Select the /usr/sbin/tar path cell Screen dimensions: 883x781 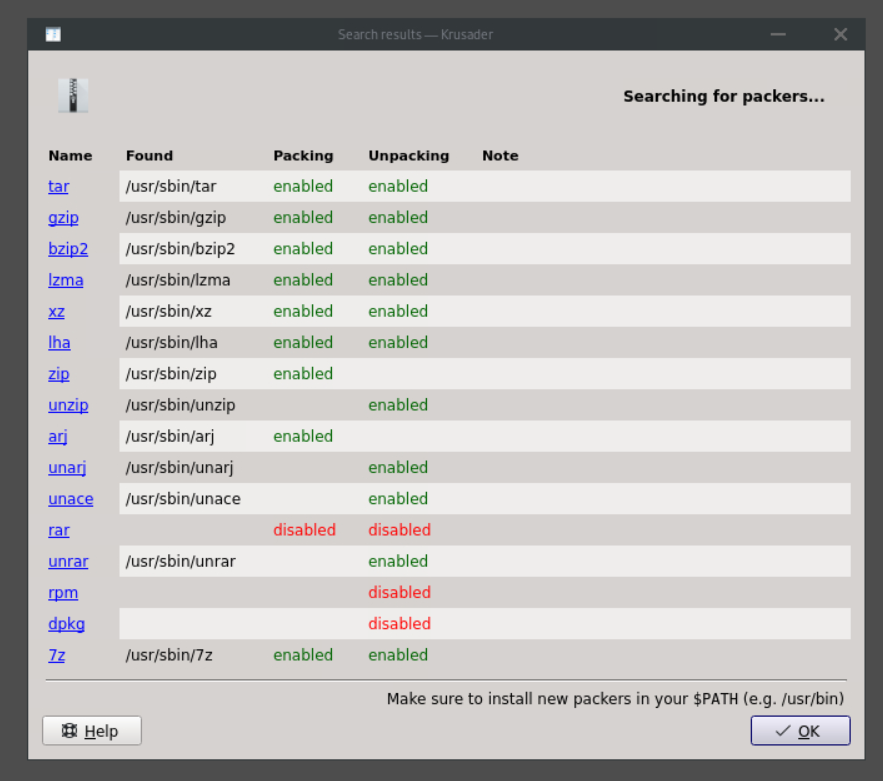[171, 186]
